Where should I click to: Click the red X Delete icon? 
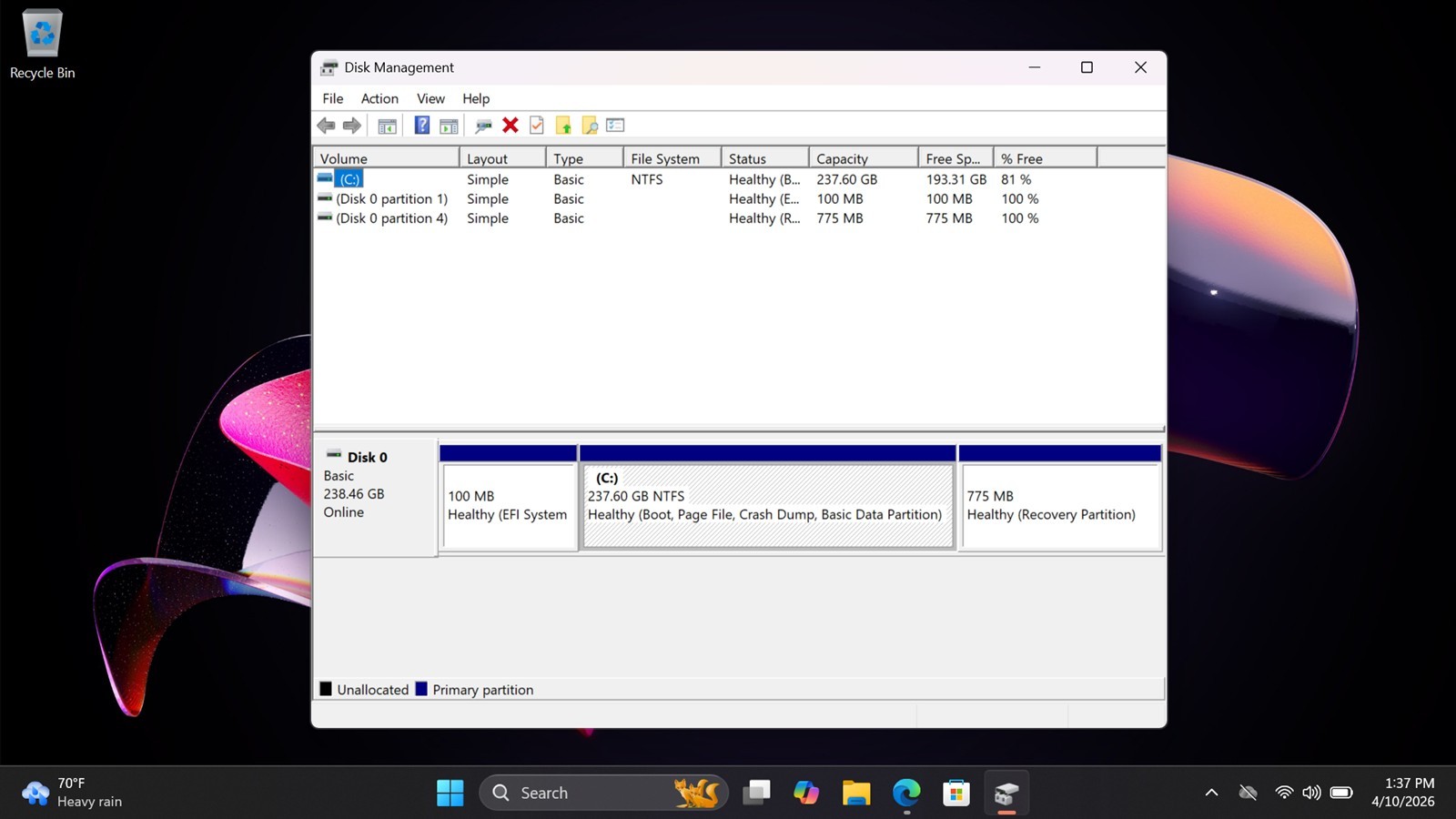(511, 126)
